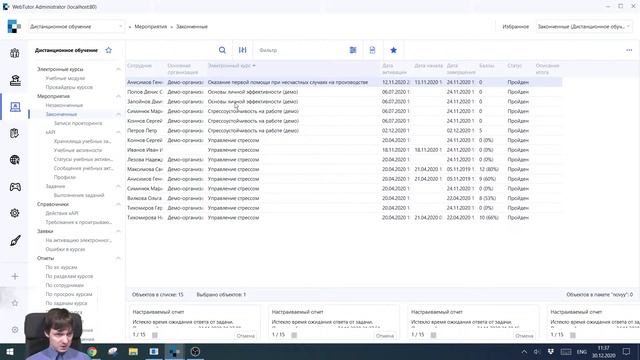This screenshot has width=640, height=360.
Task: Open the Windows notification center icon
Action: 626,351
